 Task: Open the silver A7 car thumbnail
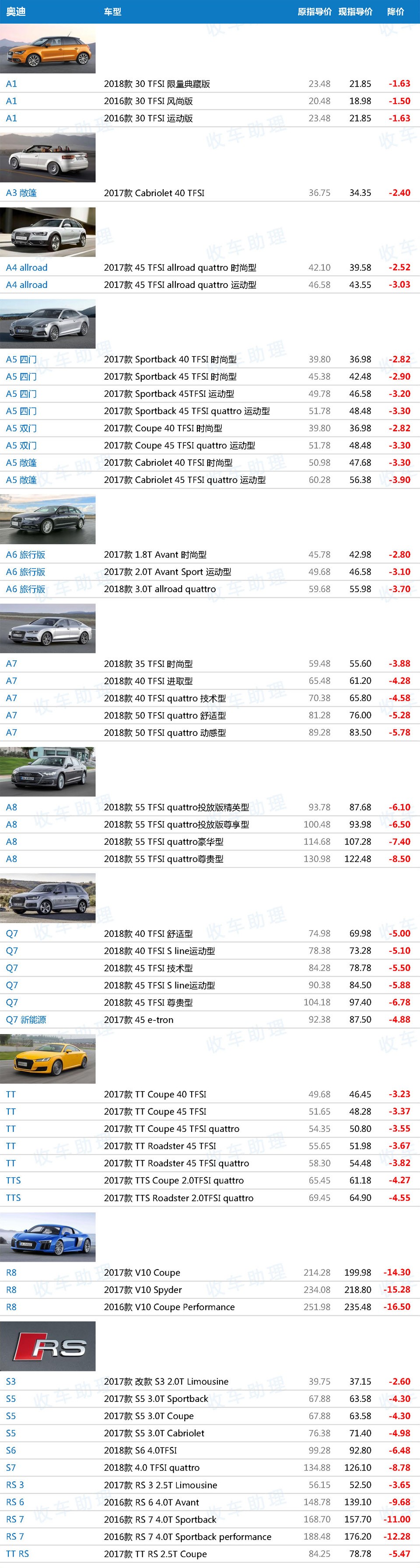(48, 629)
